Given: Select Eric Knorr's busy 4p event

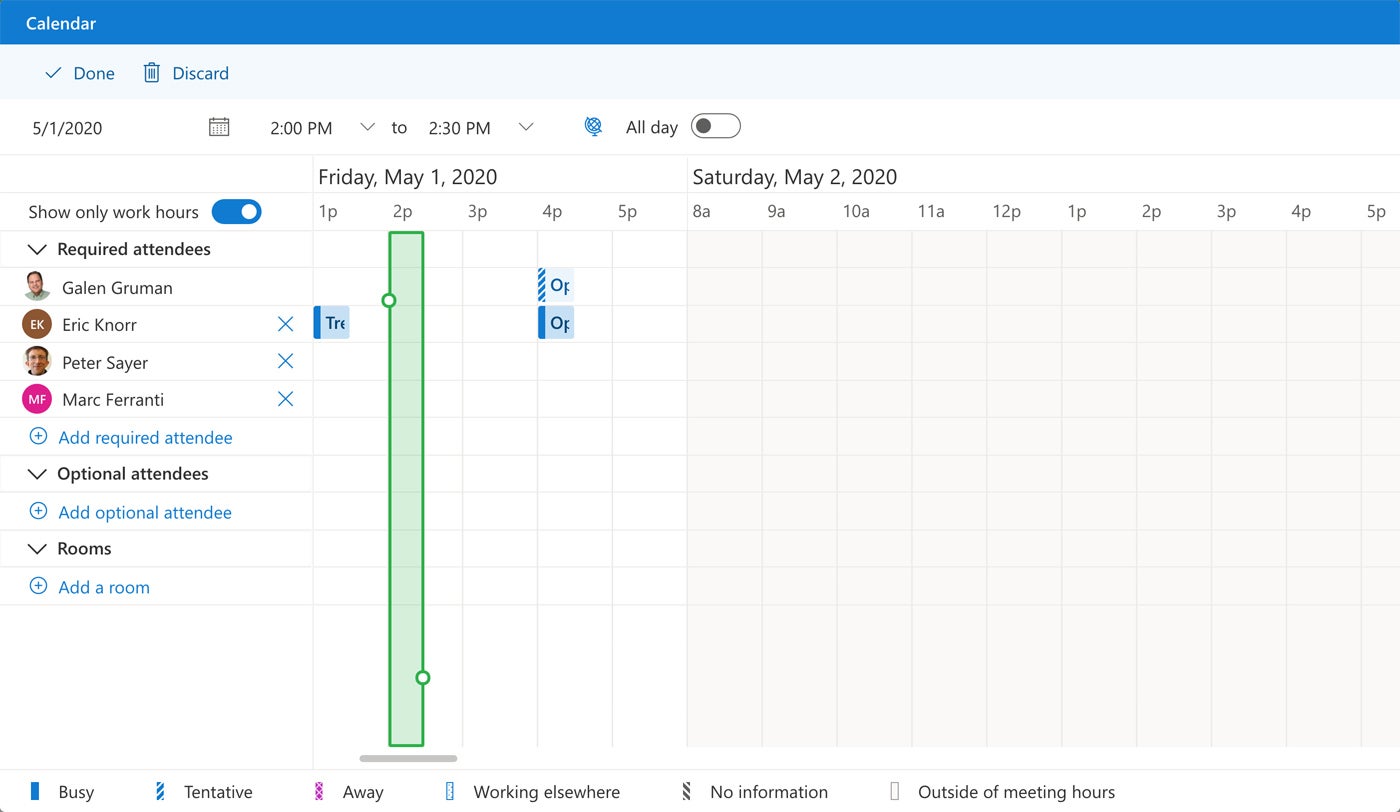Looking at the screenshot, I should coord(556,323).
